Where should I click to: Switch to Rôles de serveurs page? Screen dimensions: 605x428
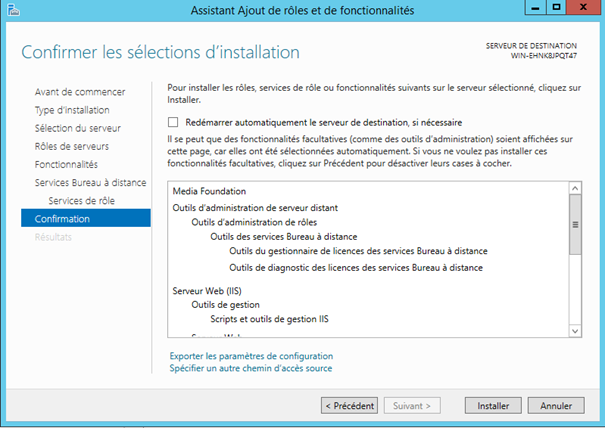point(71,146)
